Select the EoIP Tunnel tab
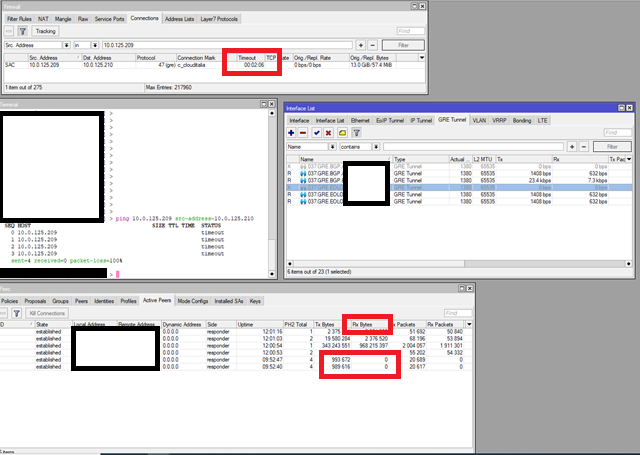Screen dimensions: 640x455 pos(390,120)
